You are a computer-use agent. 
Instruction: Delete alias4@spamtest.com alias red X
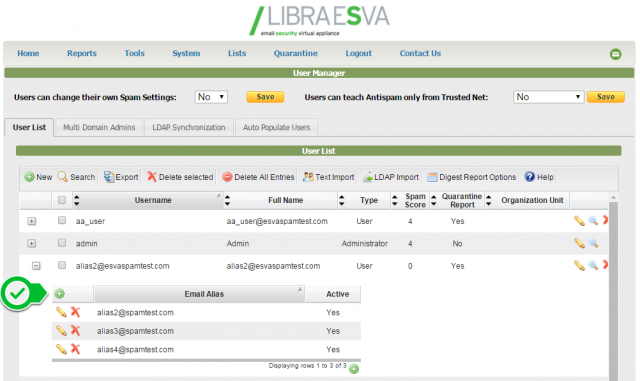[75, 349]
